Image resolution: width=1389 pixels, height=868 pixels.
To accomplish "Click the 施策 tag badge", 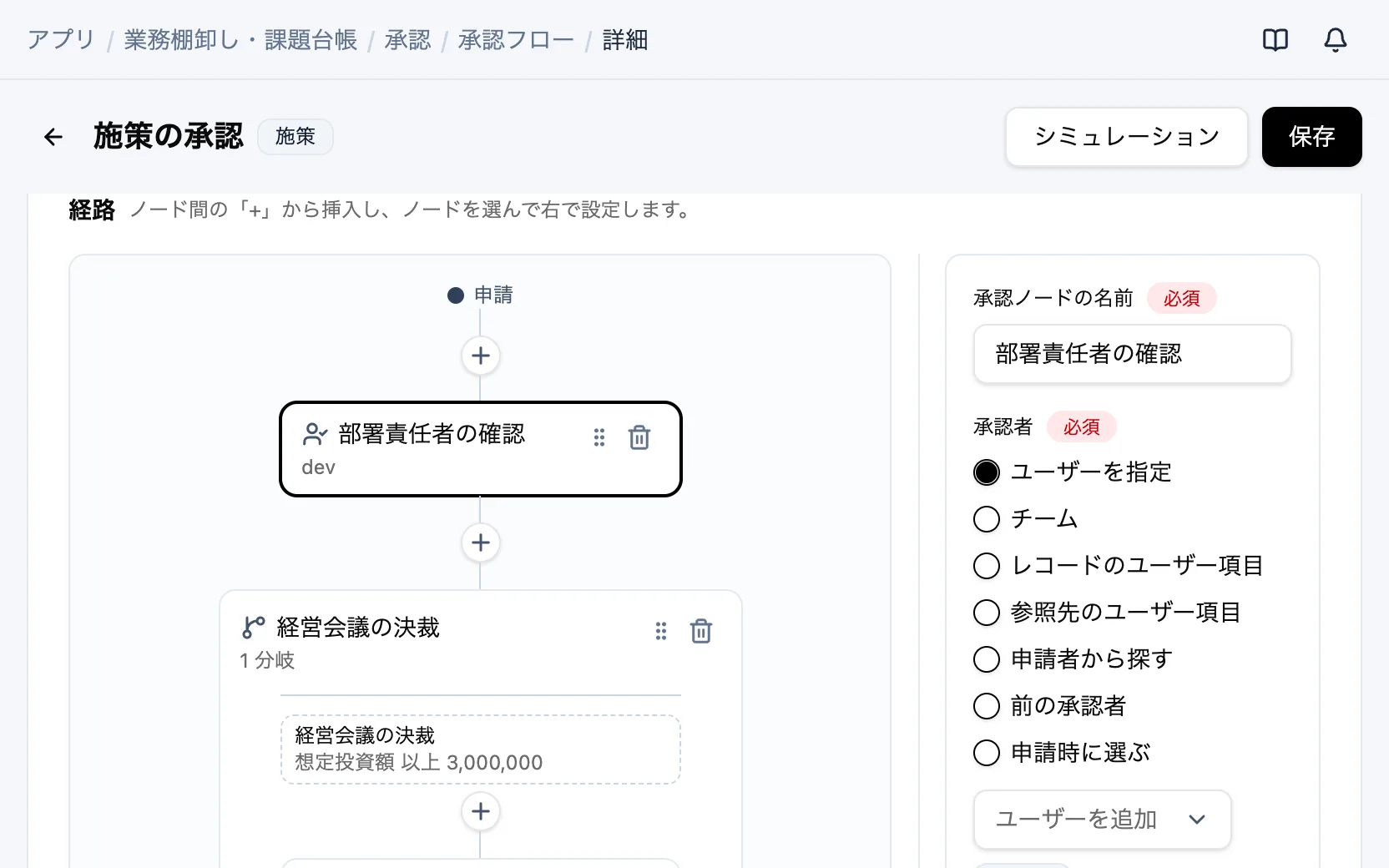I will click(295, 137).
